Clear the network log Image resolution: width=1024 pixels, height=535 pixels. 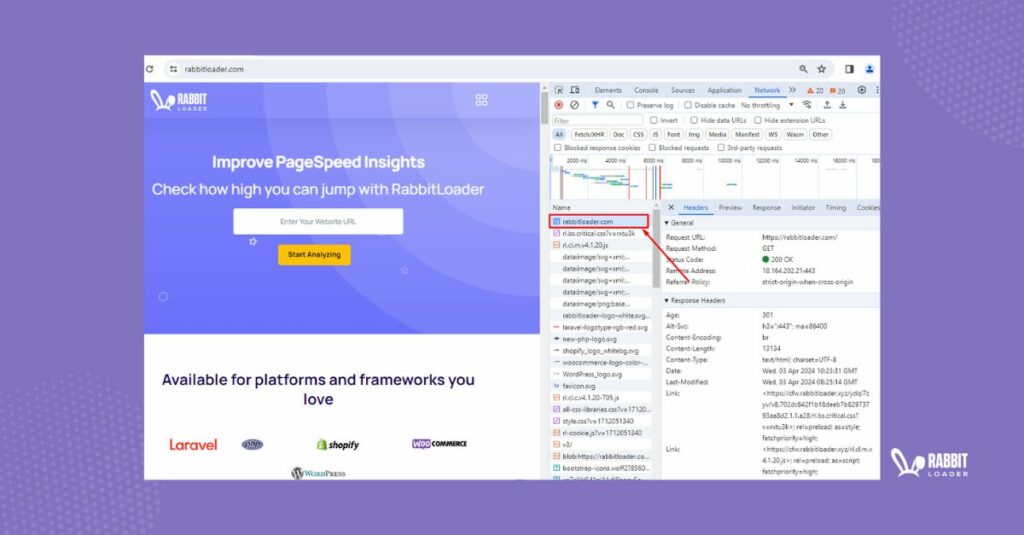tap(574, 105)
